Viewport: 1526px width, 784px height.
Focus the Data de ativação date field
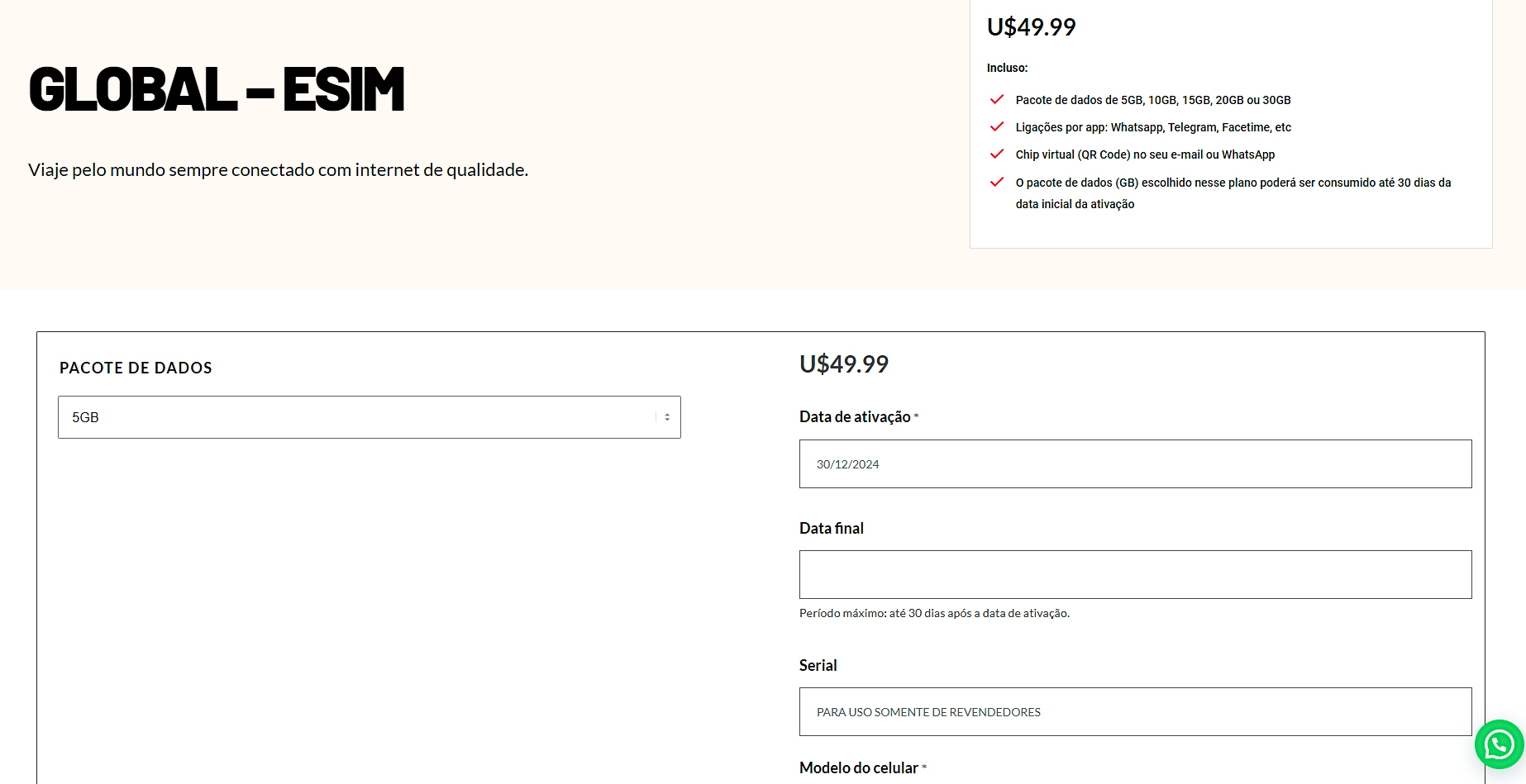click(x=1135, y=464)
